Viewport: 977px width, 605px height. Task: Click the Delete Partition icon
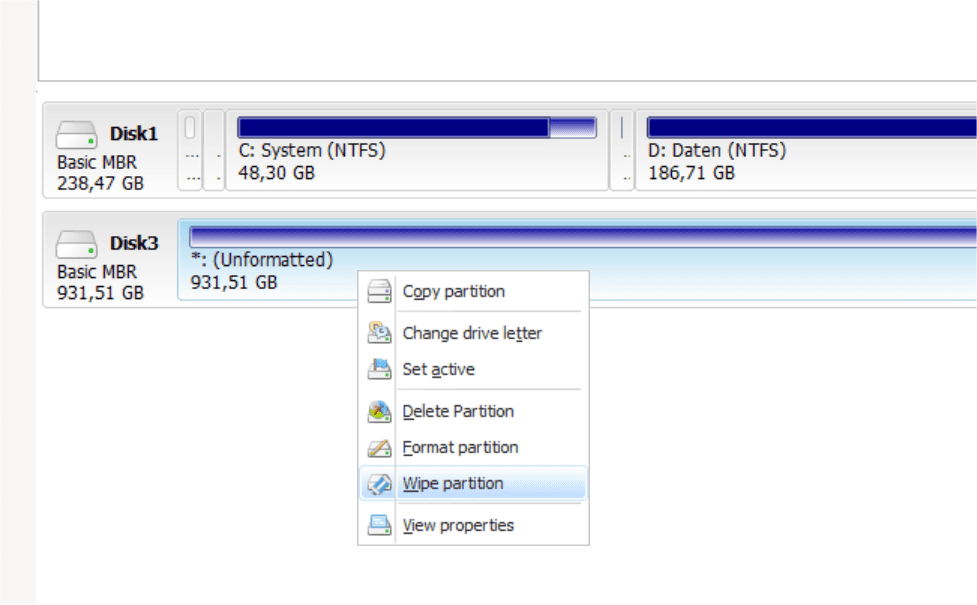click(x=379, y=412)
